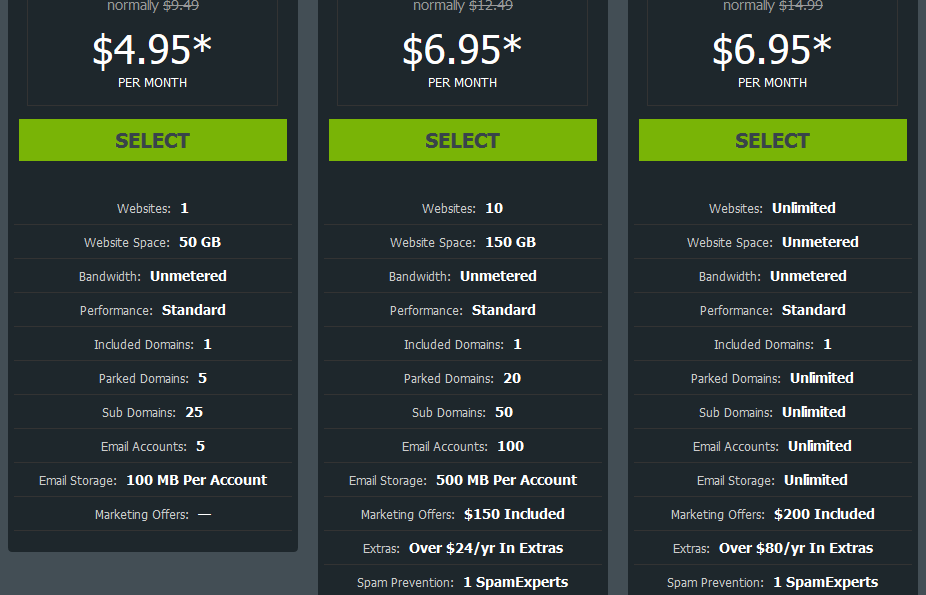
Task: Click the 150 GB Website Space row
Action: point(463,242)
